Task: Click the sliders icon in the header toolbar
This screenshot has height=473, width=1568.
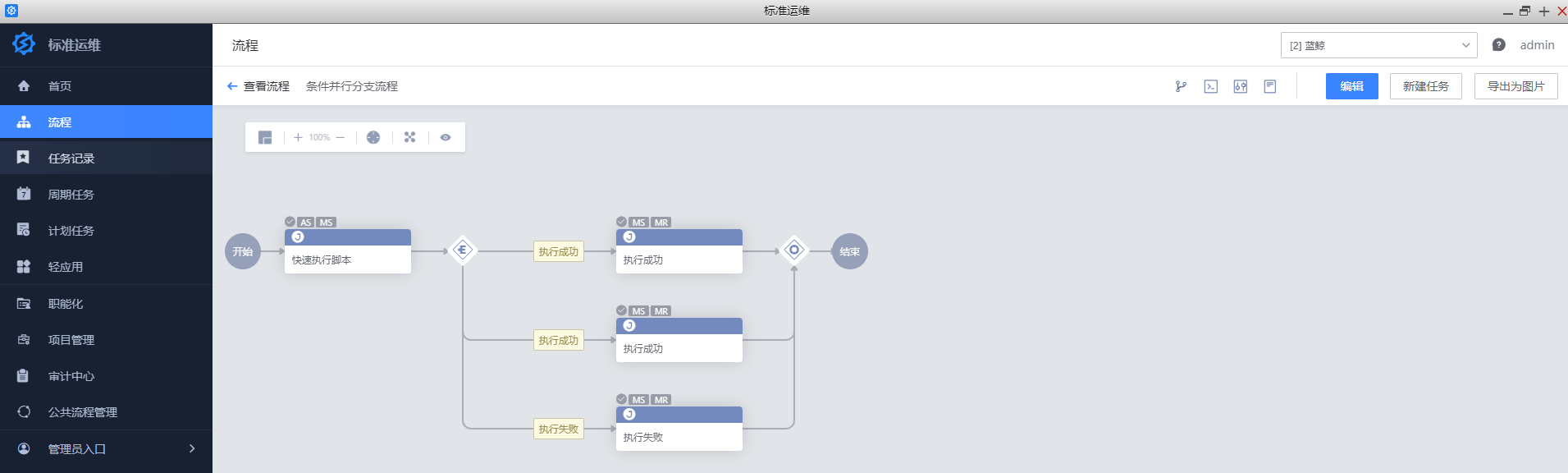Action: pyautogui.click(x=1240, y=86)
